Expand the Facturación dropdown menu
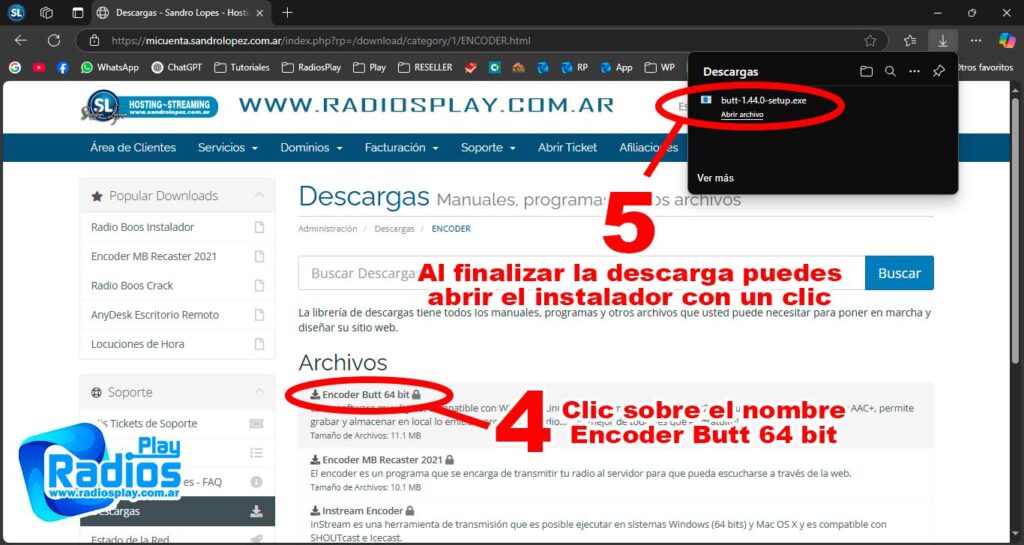This screenshot has width=1024, height=545. 402,148
